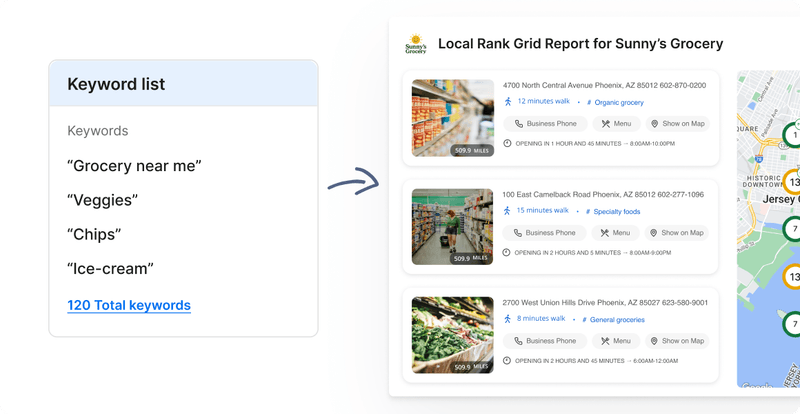Select the "Ice-cream" keyword

tap(111, 269)
